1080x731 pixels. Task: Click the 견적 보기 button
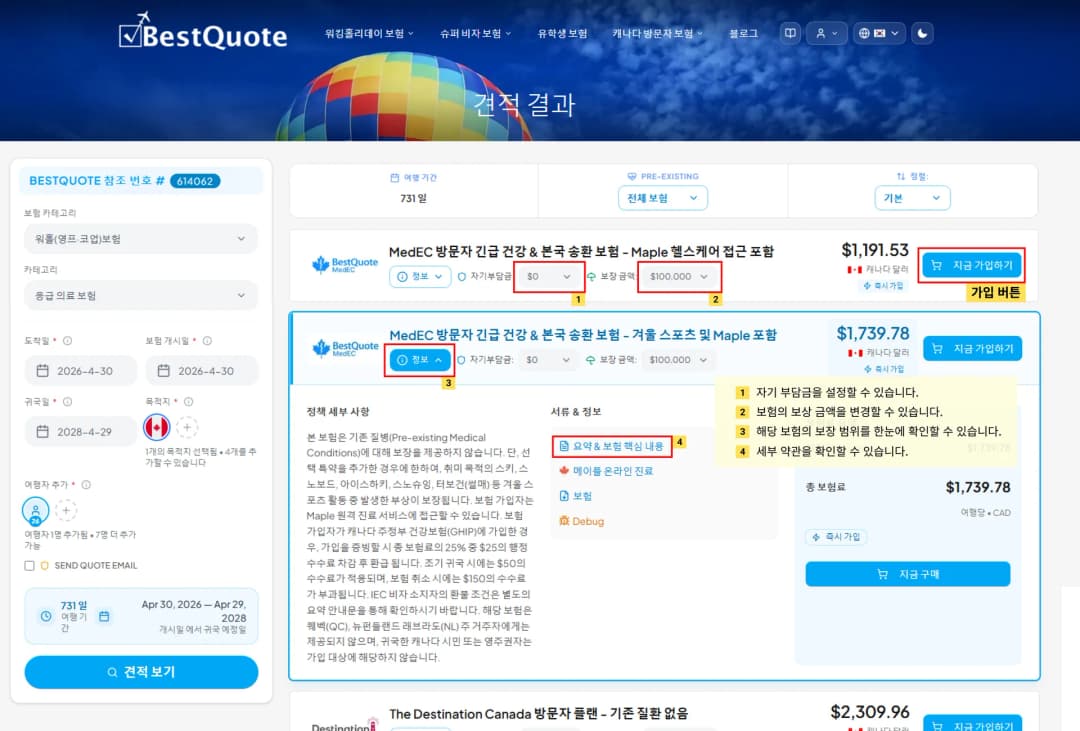141,672
